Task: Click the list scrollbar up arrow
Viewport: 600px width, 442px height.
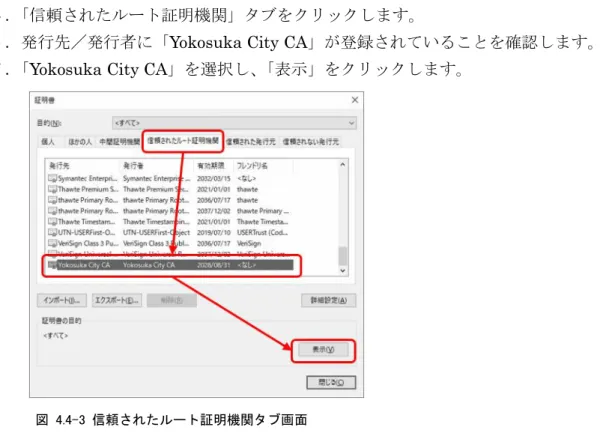Action: (342, 165)
